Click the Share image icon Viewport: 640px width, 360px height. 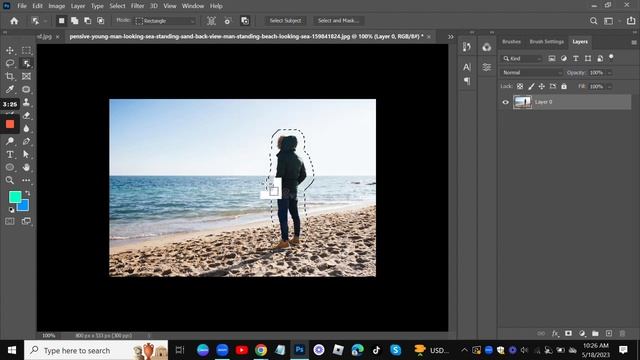[631, 20]
